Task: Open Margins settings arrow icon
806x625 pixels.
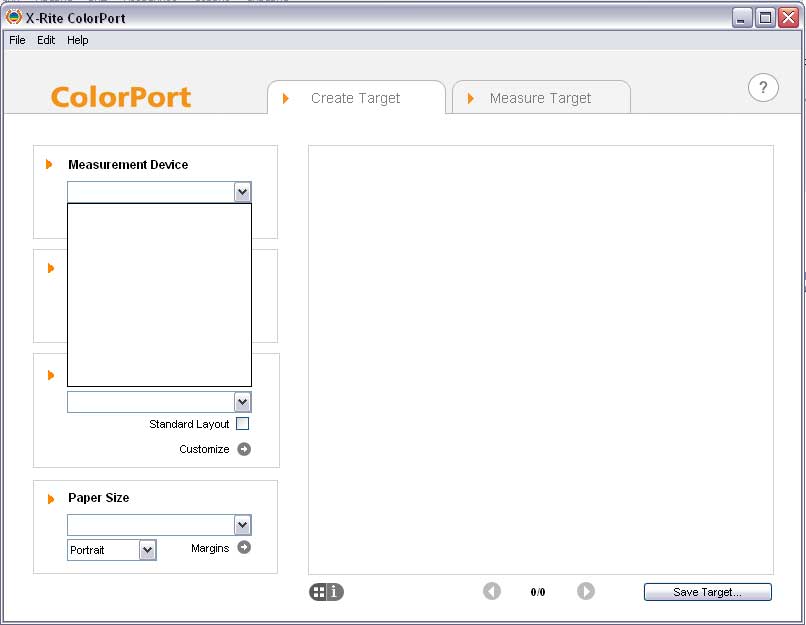Action: 244,547
